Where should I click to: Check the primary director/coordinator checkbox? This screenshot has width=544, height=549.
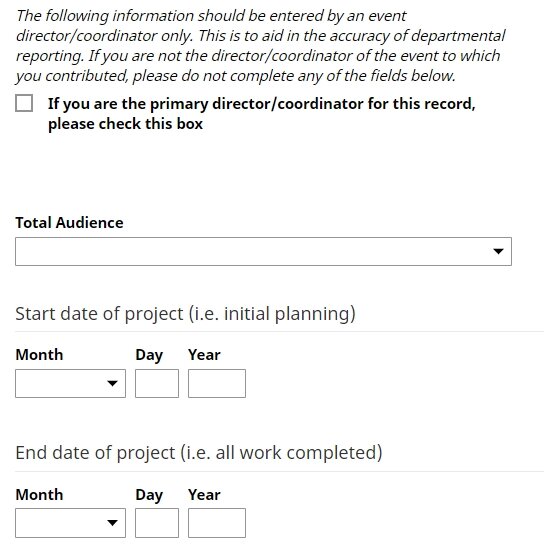coord(24,103)
